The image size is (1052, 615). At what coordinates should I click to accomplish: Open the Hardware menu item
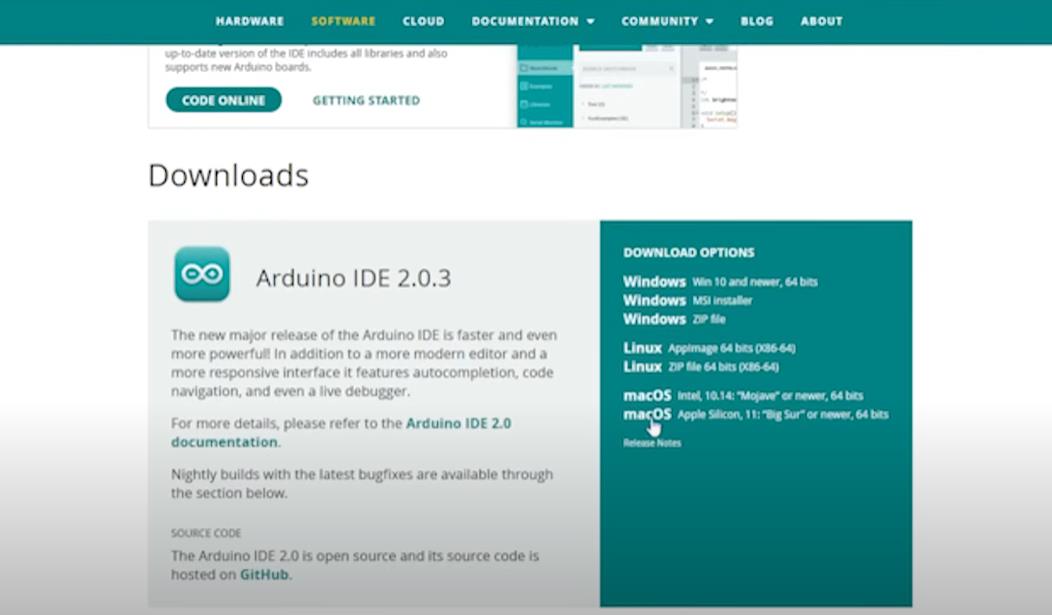click(x=250, y=21)
